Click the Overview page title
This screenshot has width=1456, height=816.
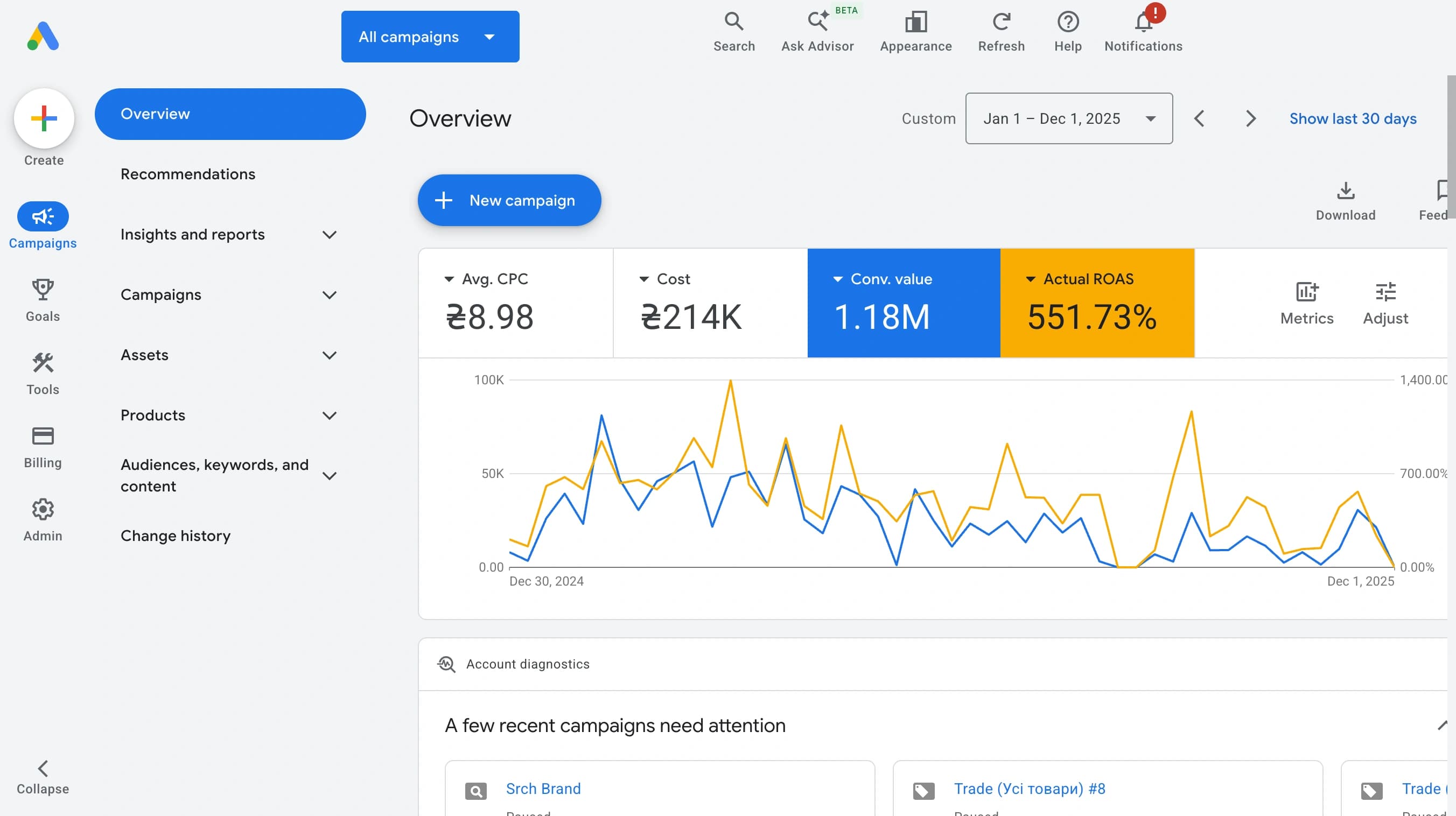click(x=460, y=118)
